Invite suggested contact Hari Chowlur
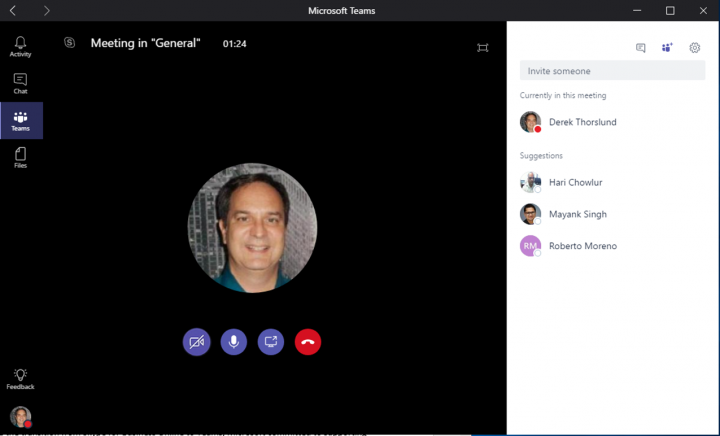Viewport: 720px width, 436px height. (575, 183)
